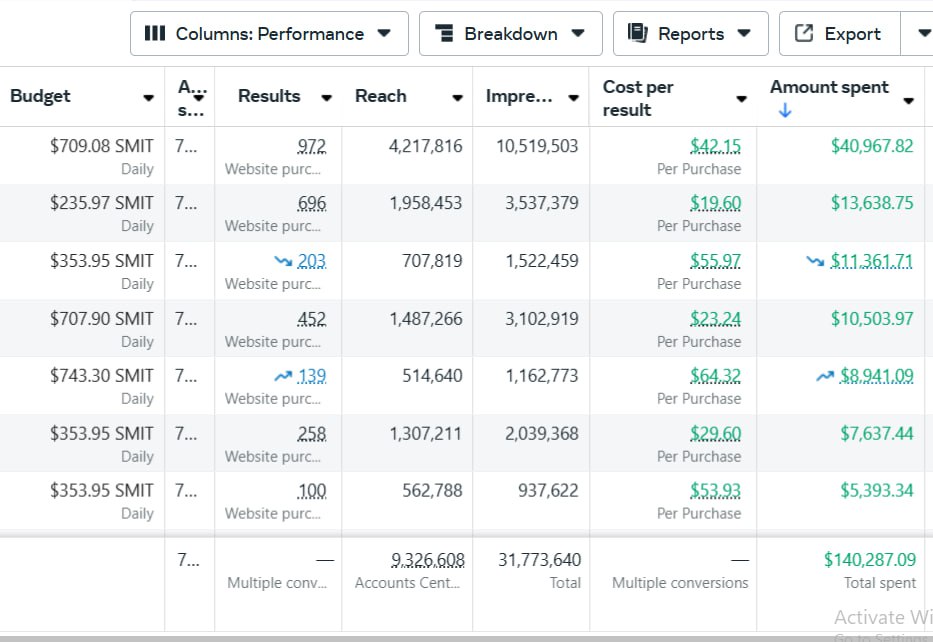This screenshot has width=933, height=642.
Task: Expand the Reach column header menu
Action: 457,98
